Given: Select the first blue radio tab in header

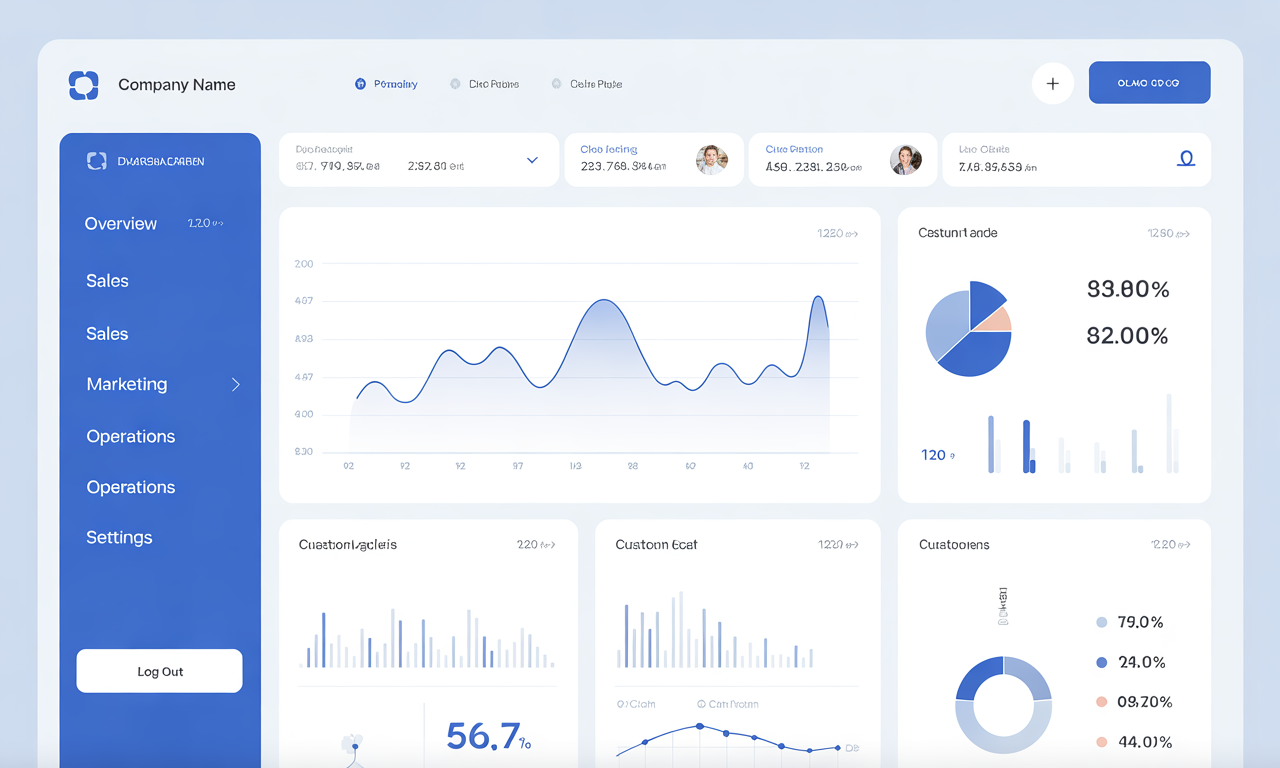Looking at the screenshot, I should pos(360,84).
